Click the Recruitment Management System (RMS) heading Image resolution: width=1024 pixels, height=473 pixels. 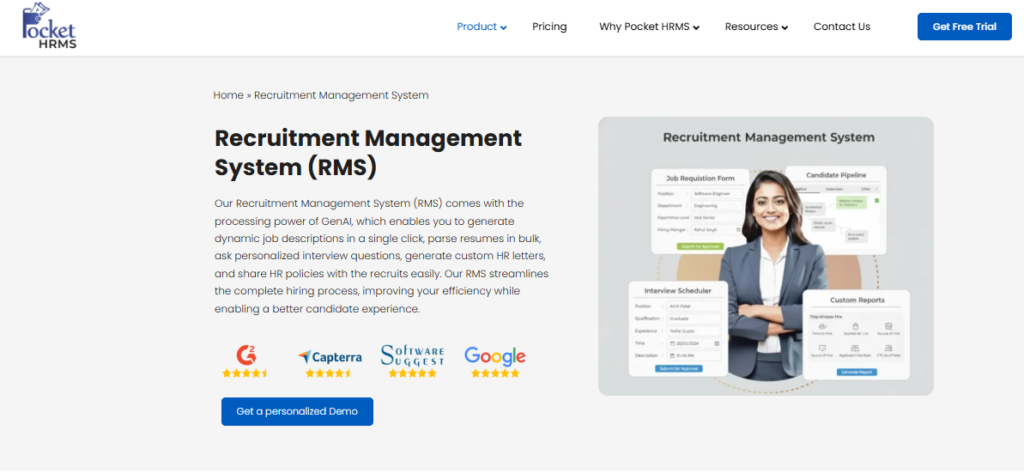[368, 153]
